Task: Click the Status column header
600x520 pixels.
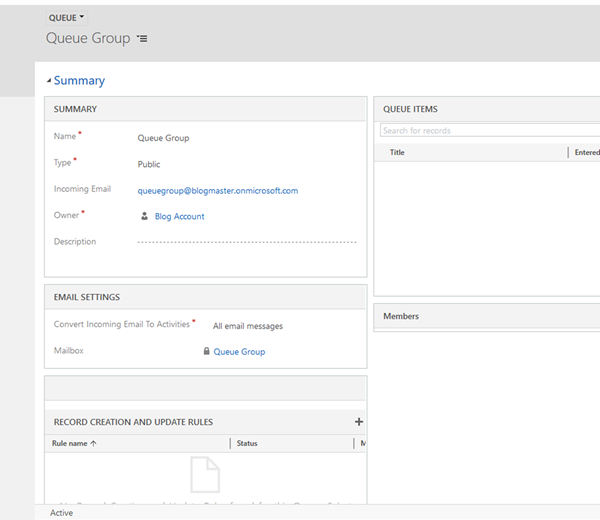Action: coord(247,443)
